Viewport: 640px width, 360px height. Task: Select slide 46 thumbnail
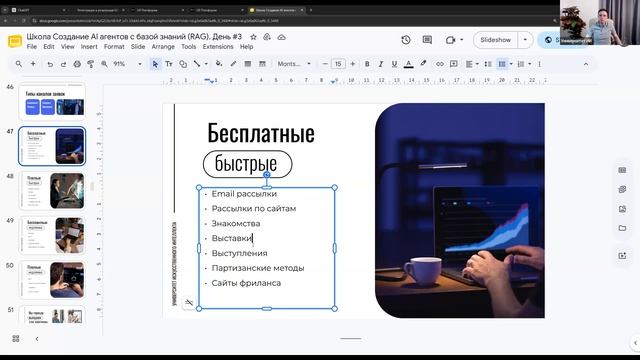(x=52, y=102)
